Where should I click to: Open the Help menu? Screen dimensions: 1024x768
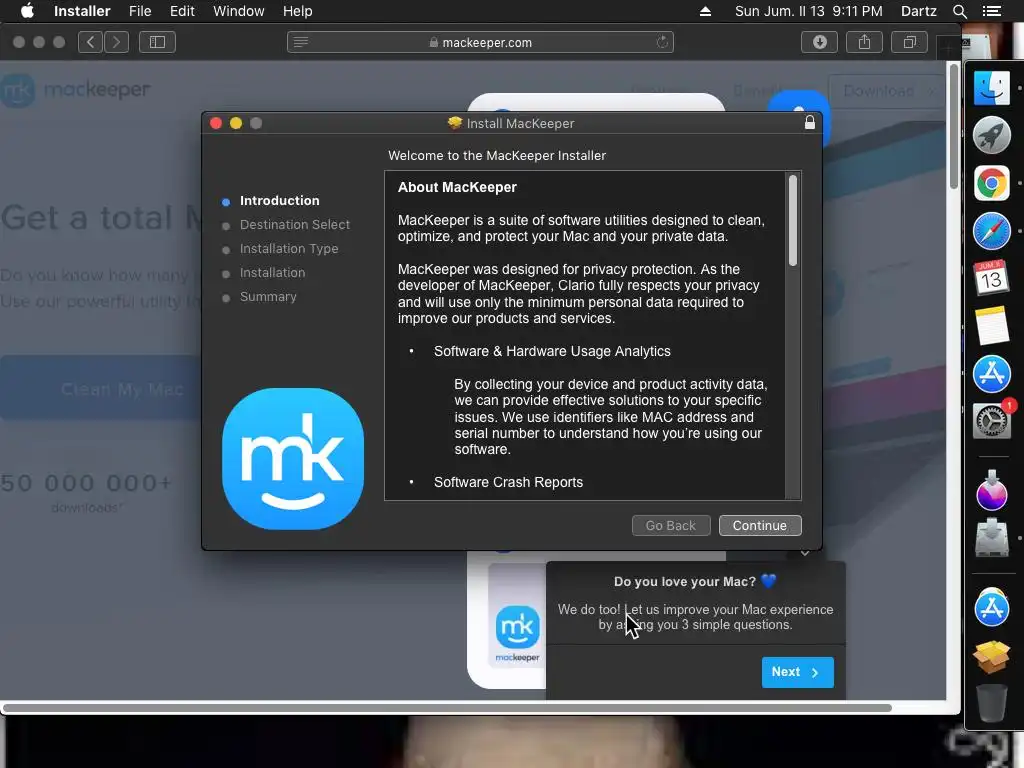(297, 11)
